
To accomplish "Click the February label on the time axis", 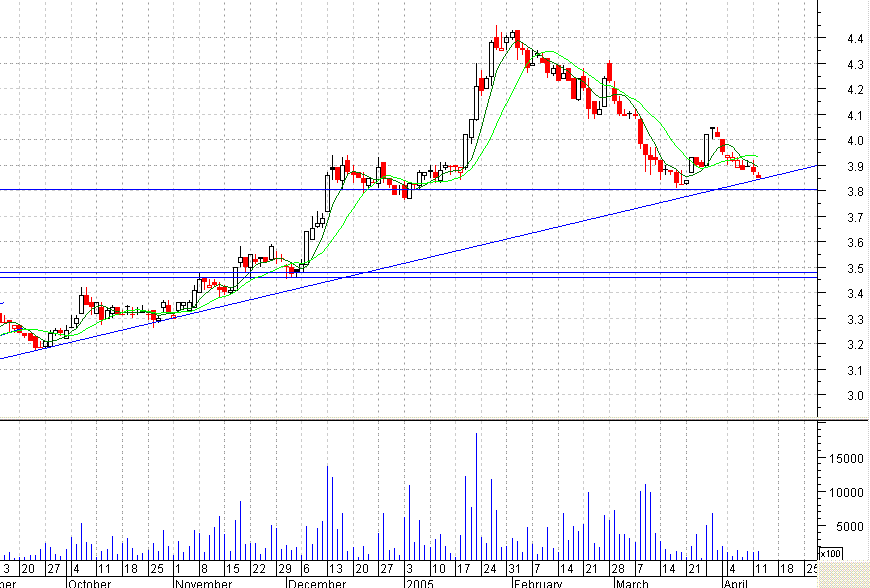I will click(541, 581).
